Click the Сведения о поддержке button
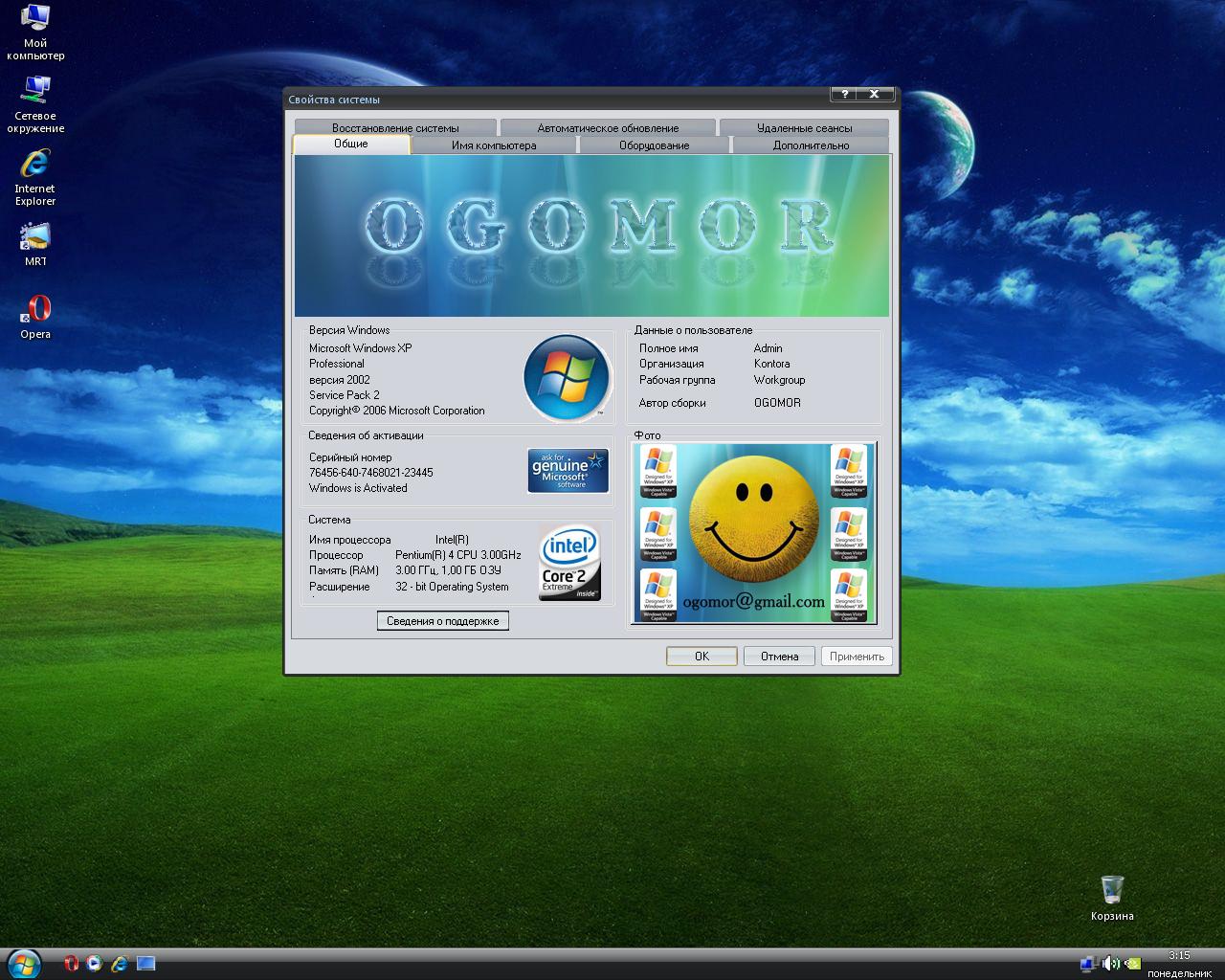This screenshot has height=980, width=1225. tap(442, 621)
